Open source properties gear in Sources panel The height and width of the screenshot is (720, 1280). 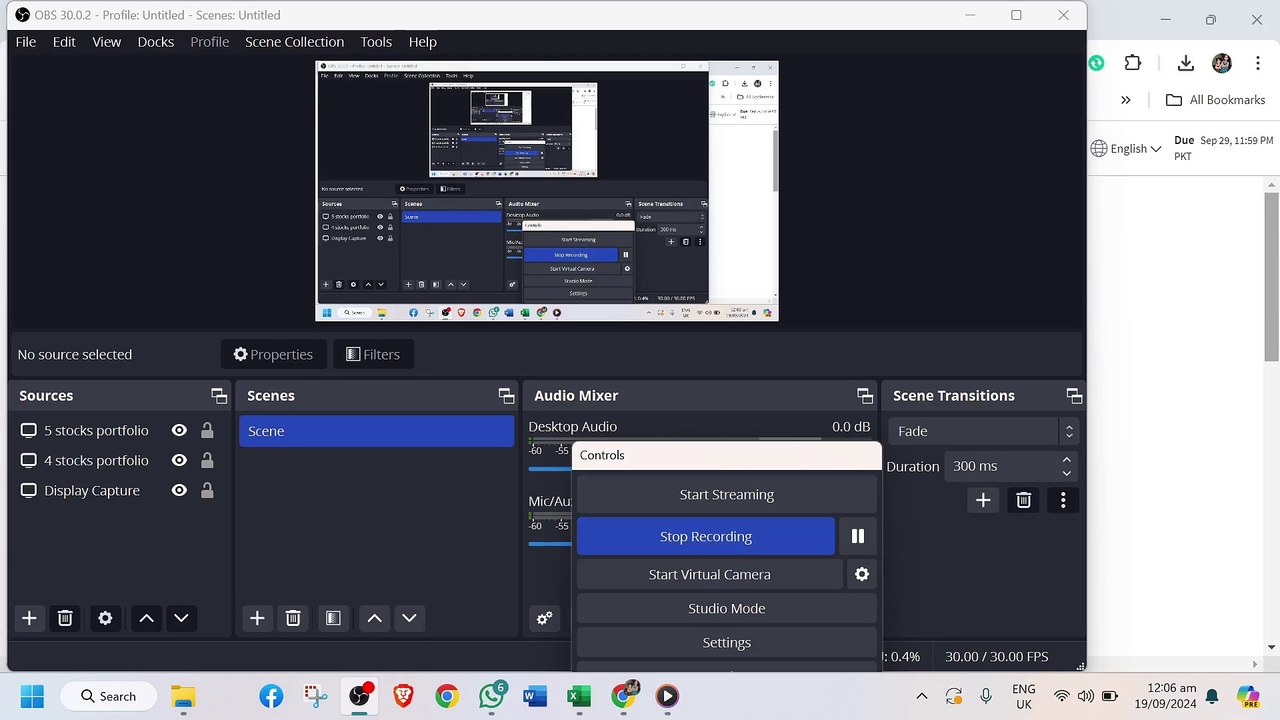tap(105, 618)
